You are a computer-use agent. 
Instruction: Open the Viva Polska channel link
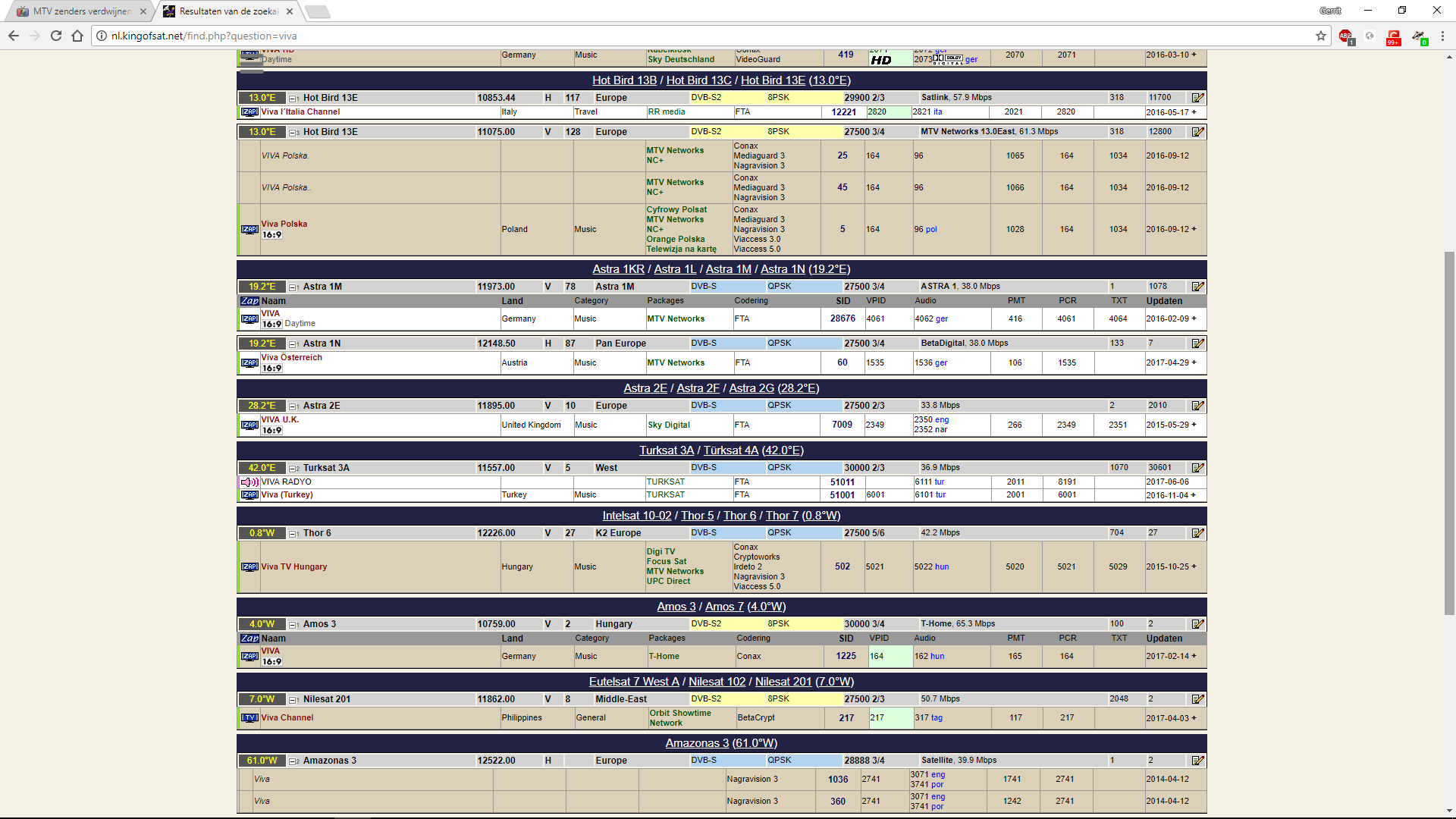pyautogui.click(x=284, y=224)
